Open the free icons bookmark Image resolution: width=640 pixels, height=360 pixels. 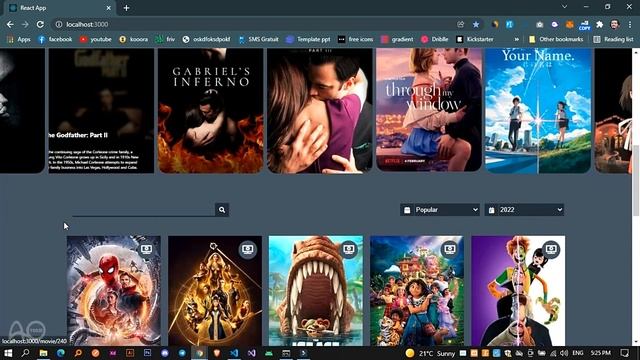pos(356,39)
